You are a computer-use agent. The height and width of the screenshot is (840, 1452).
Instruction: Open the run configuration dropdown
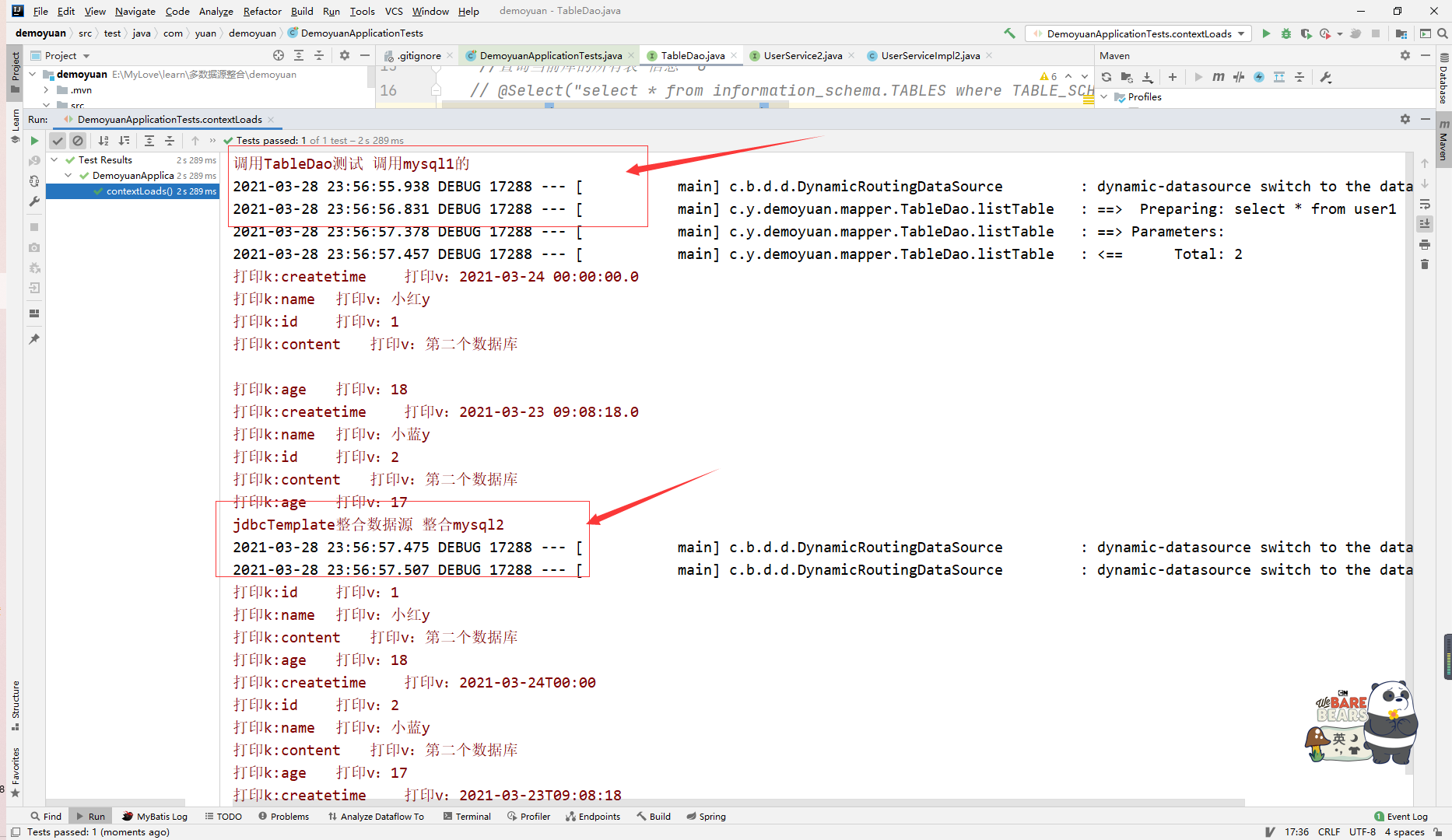1138,33
